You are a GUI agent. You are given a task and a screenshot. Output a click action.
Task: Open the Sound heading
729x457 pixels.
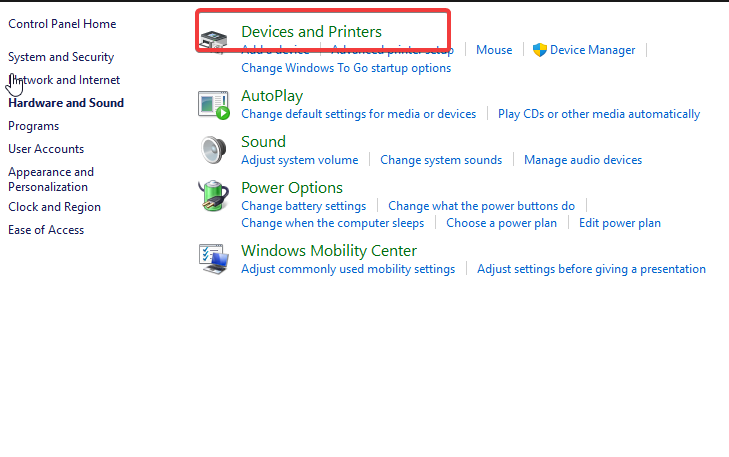coord(263,142)
